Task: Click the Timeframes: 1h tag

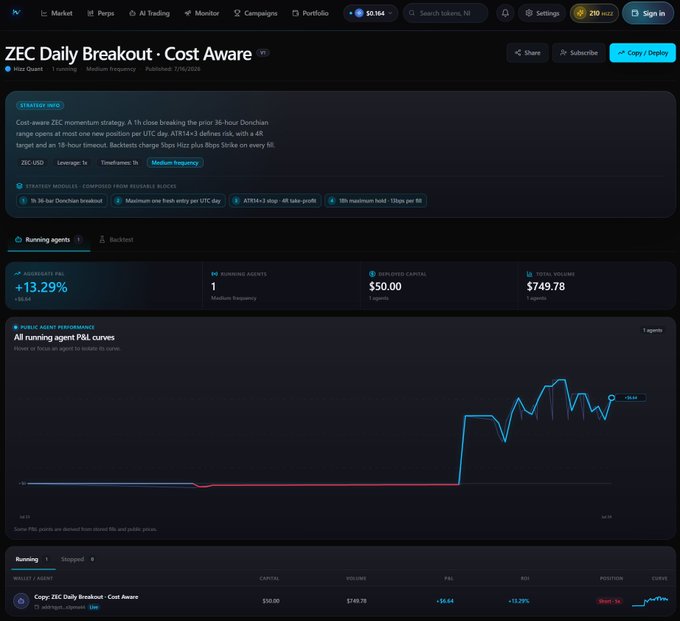Action: pyautogui.click(x=119, y=163)
